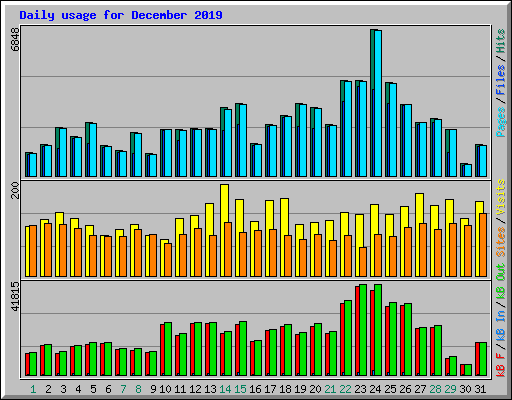Click day 12 on the x-axis
The width and height of the screenshot is (512, 400).
195,389
